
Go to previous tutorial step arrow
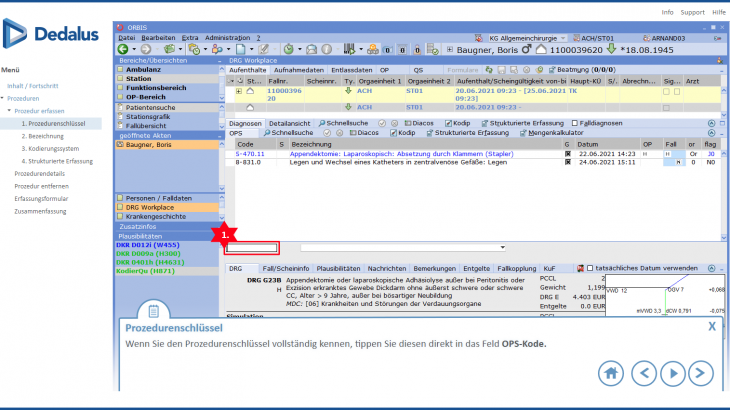pos(644,373)
